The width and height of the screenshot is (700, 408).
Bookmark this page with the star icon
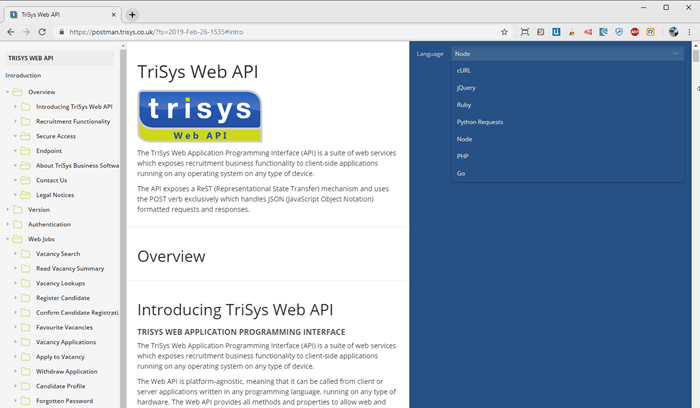(x=505, y=32)
